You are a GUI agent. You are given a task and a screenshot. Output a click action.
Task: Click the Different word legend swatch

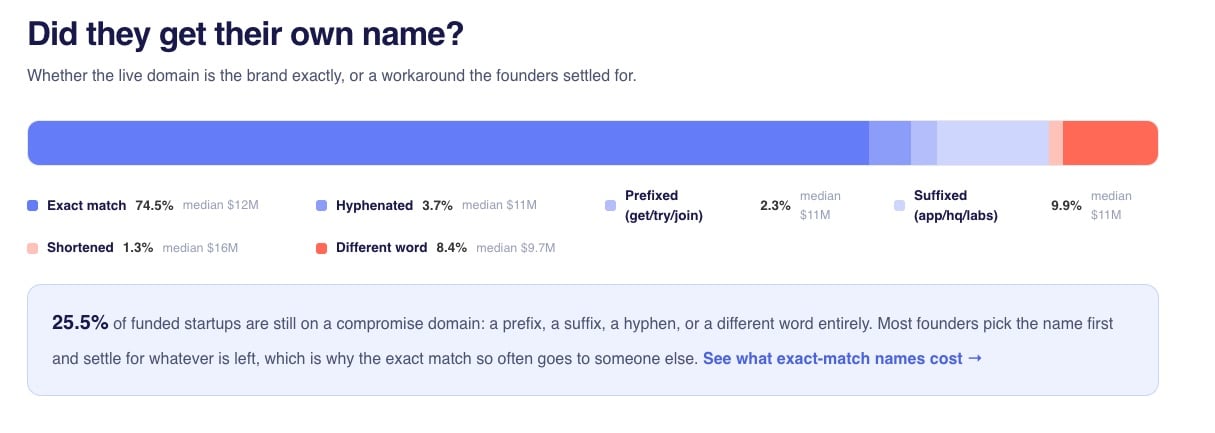pyautogui.click(x=321, y=247)
